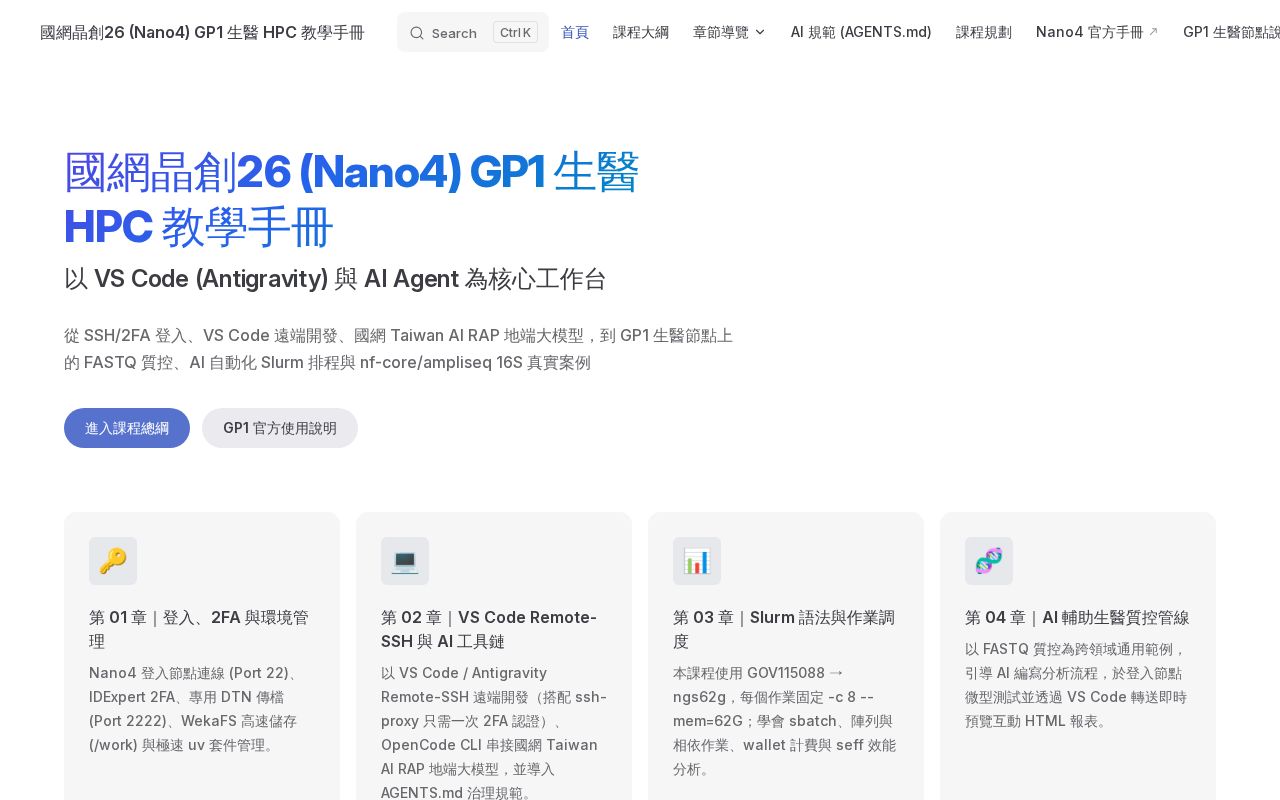Image resolution: width=1280 pixels, height=800 pixels.
Task: Go to the 首頁 nav item
Action: (575, 32)
